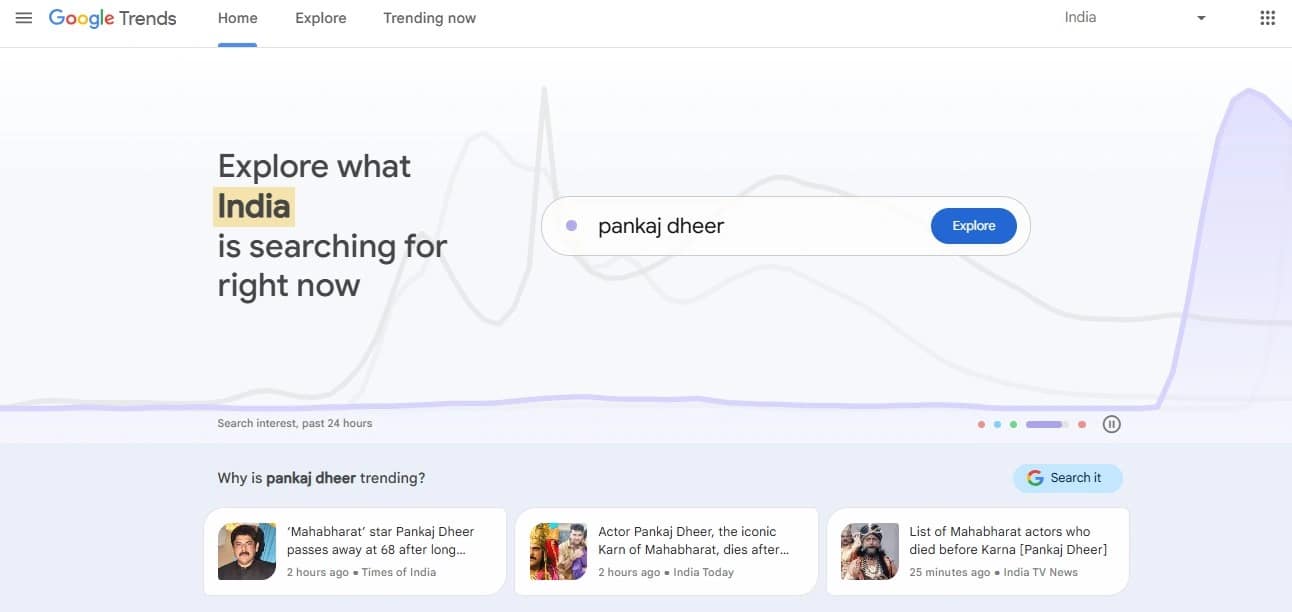Click the Times of India article thumbnail
1292x612 pixels.
tap(246, 551)
